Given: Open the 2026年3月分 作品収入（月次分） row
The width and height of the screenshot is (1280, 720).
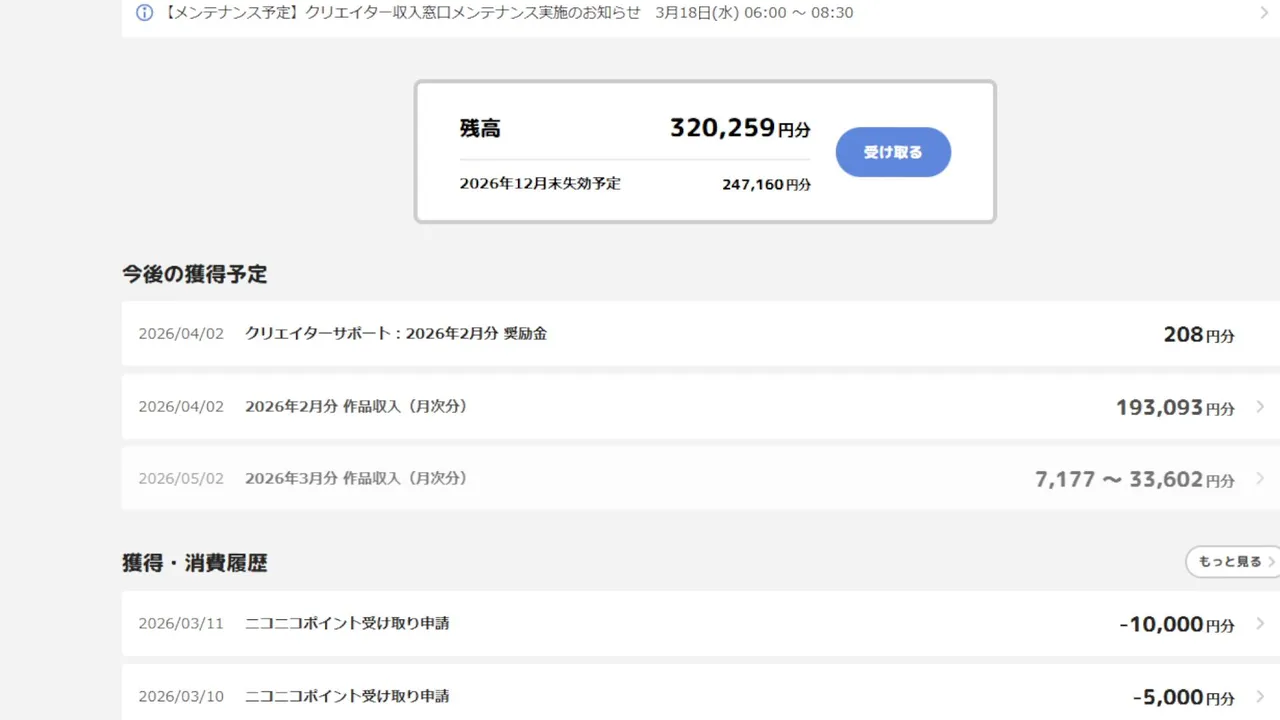Looking at the screenshot, I should [x=701, y=479].
